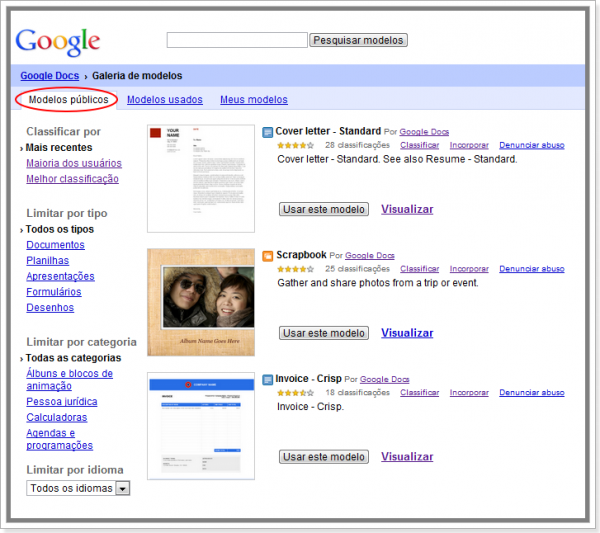Open the Scrapbook template thumbnail
Image resolution: width=600 pixels, height=533 pixels.
tap(201, 302)
